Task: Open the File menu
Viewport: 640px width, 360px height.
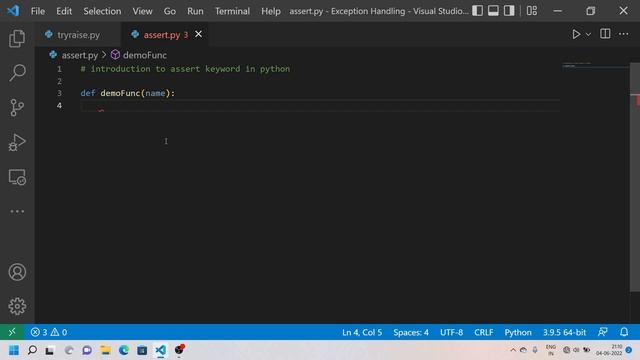Action: (x=38, y=11)
